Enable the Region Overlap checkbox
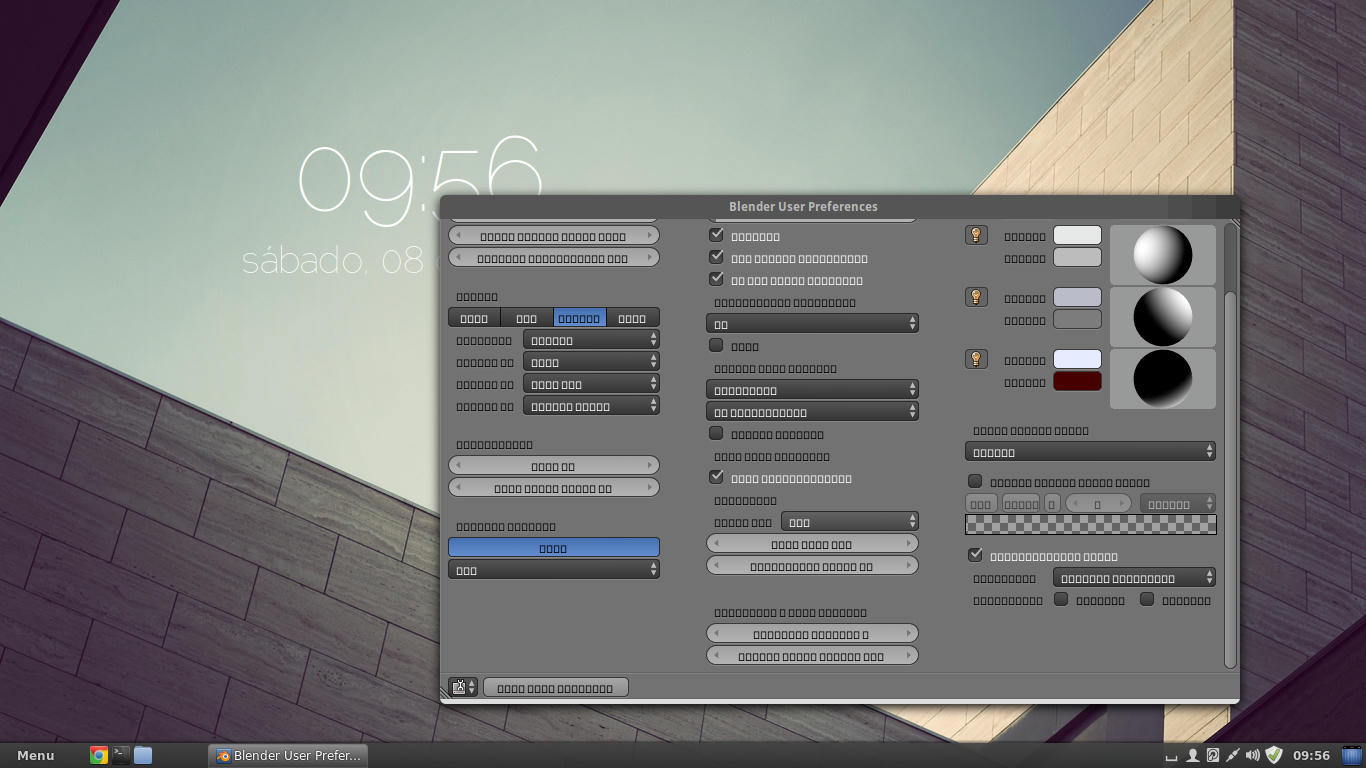This screenshot has width=1366, height=768. click(716, 433)
